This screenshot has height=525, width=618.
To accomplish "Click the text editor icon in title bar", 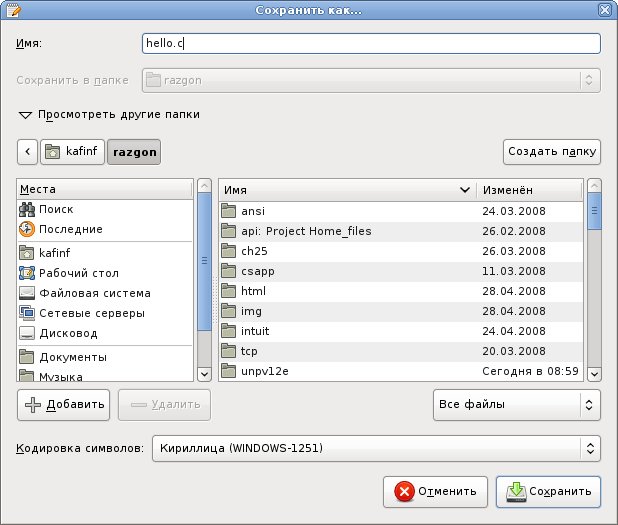I will 13,10.
